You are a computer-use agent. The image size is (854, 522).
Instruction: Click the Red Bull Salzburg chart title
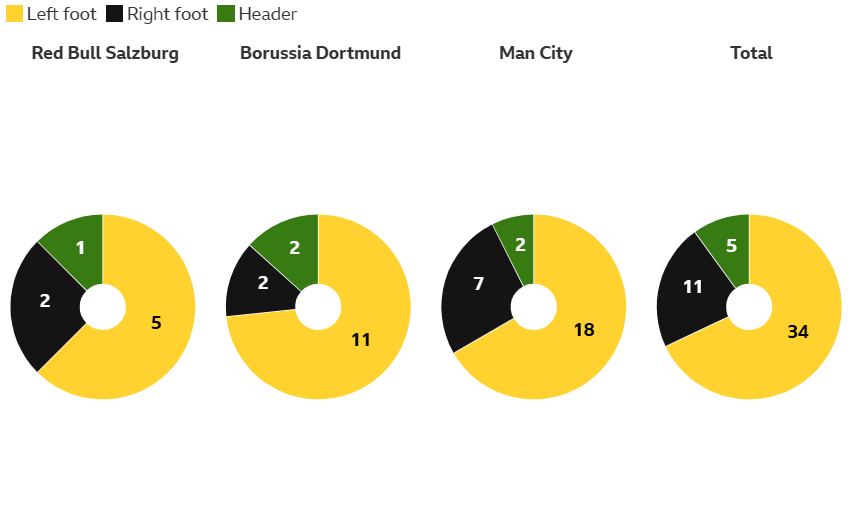tap(105, 53)
